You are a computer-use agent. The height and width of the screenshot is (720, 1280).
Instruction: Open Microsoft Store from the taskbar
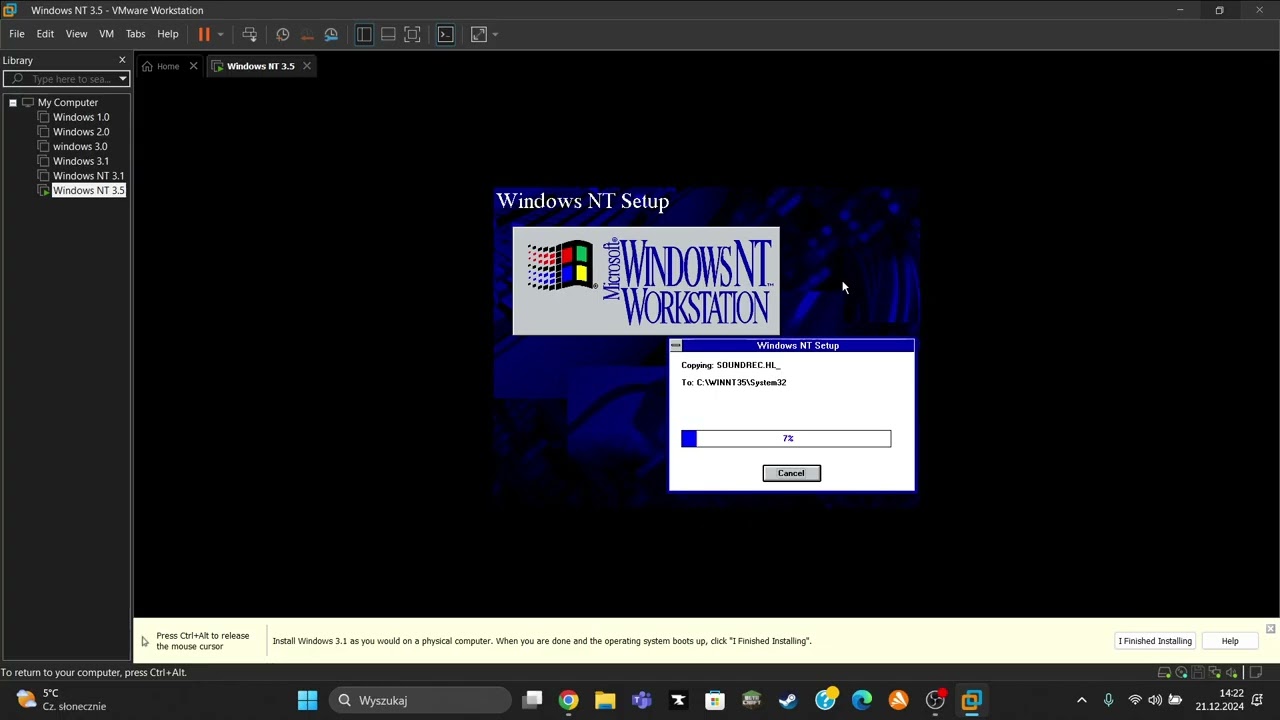(x=715, y=700)
